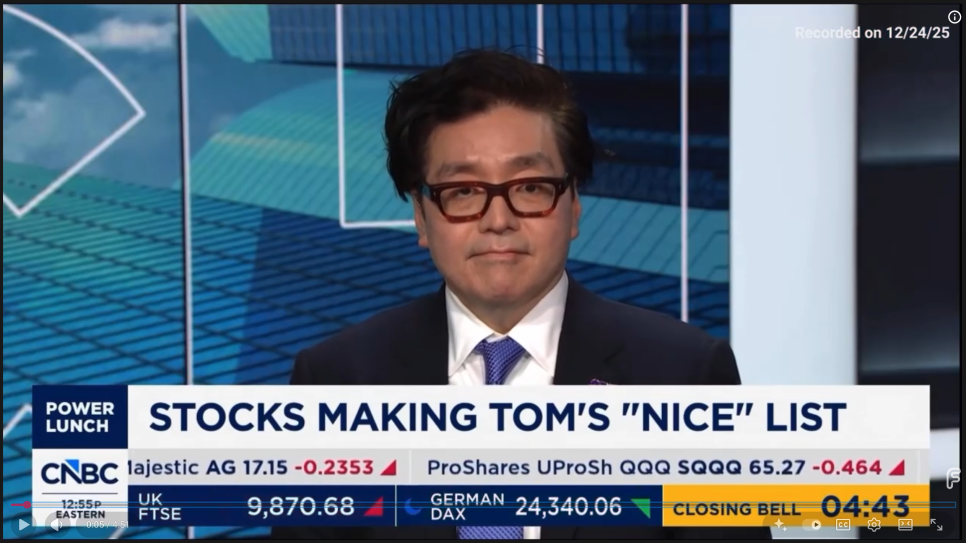Switch to theater mode view

click(905, 525)
